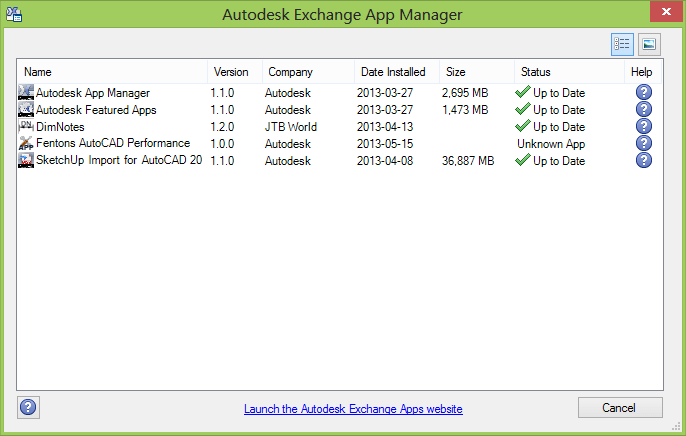686x436 pixels.
Task: Click green checkmark for DimNotes
Action: point(523,126)
